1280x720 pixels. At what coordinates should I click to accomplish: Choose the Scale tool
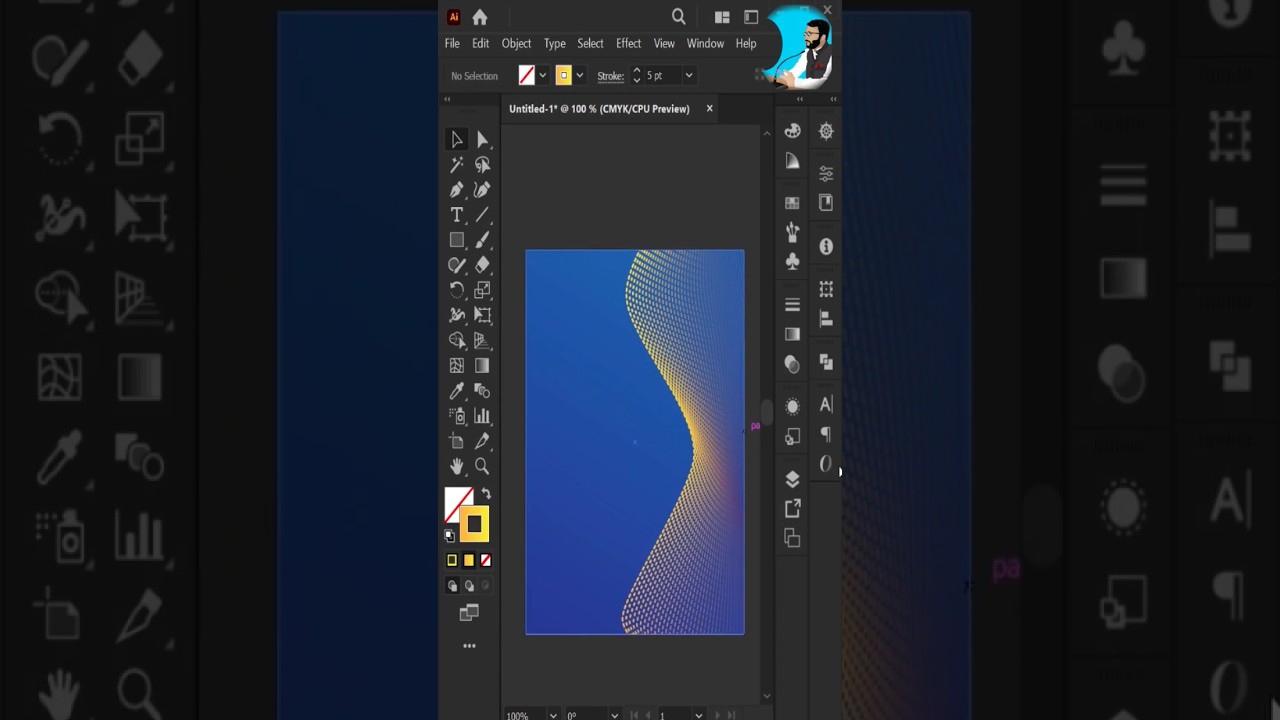pos(482,290)
